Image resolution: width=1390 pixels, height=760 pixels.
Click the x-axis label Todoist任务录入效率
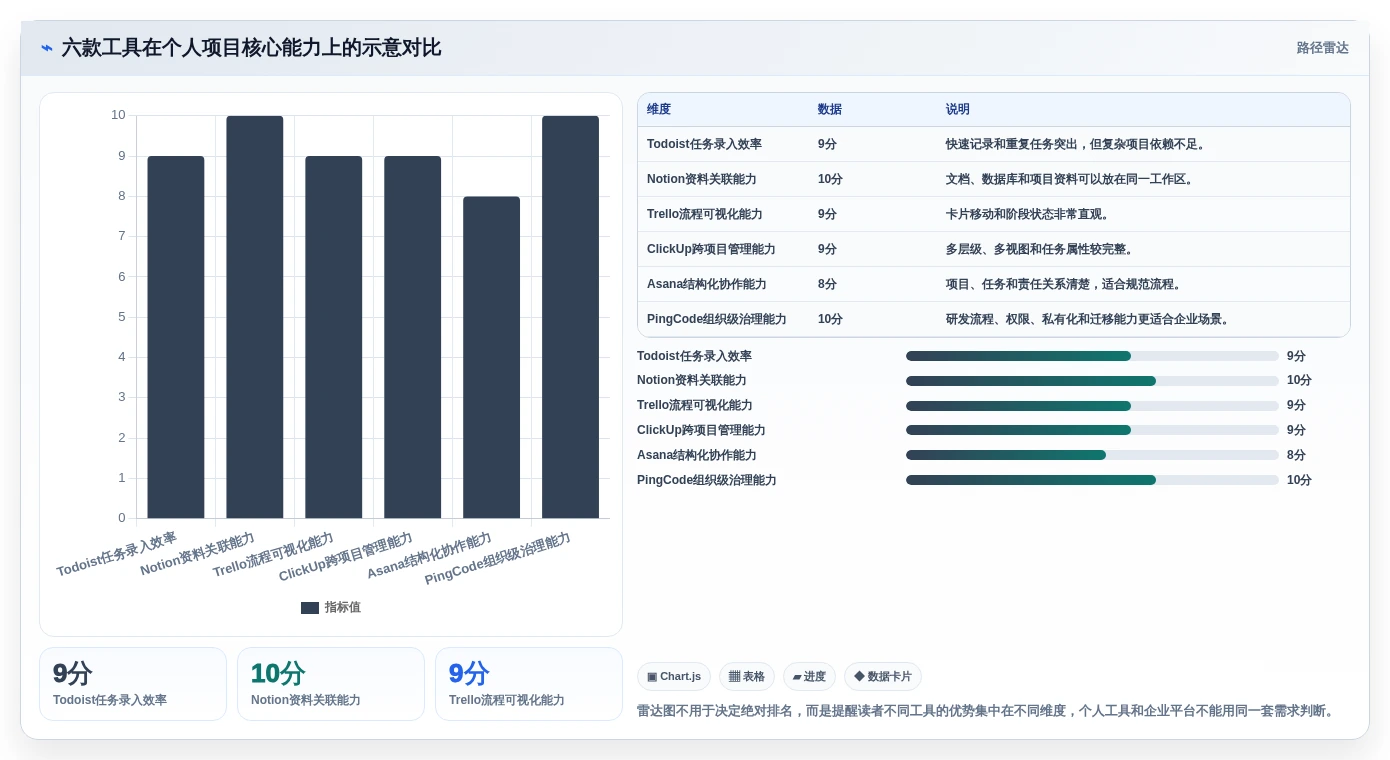[x=116, y=554]
